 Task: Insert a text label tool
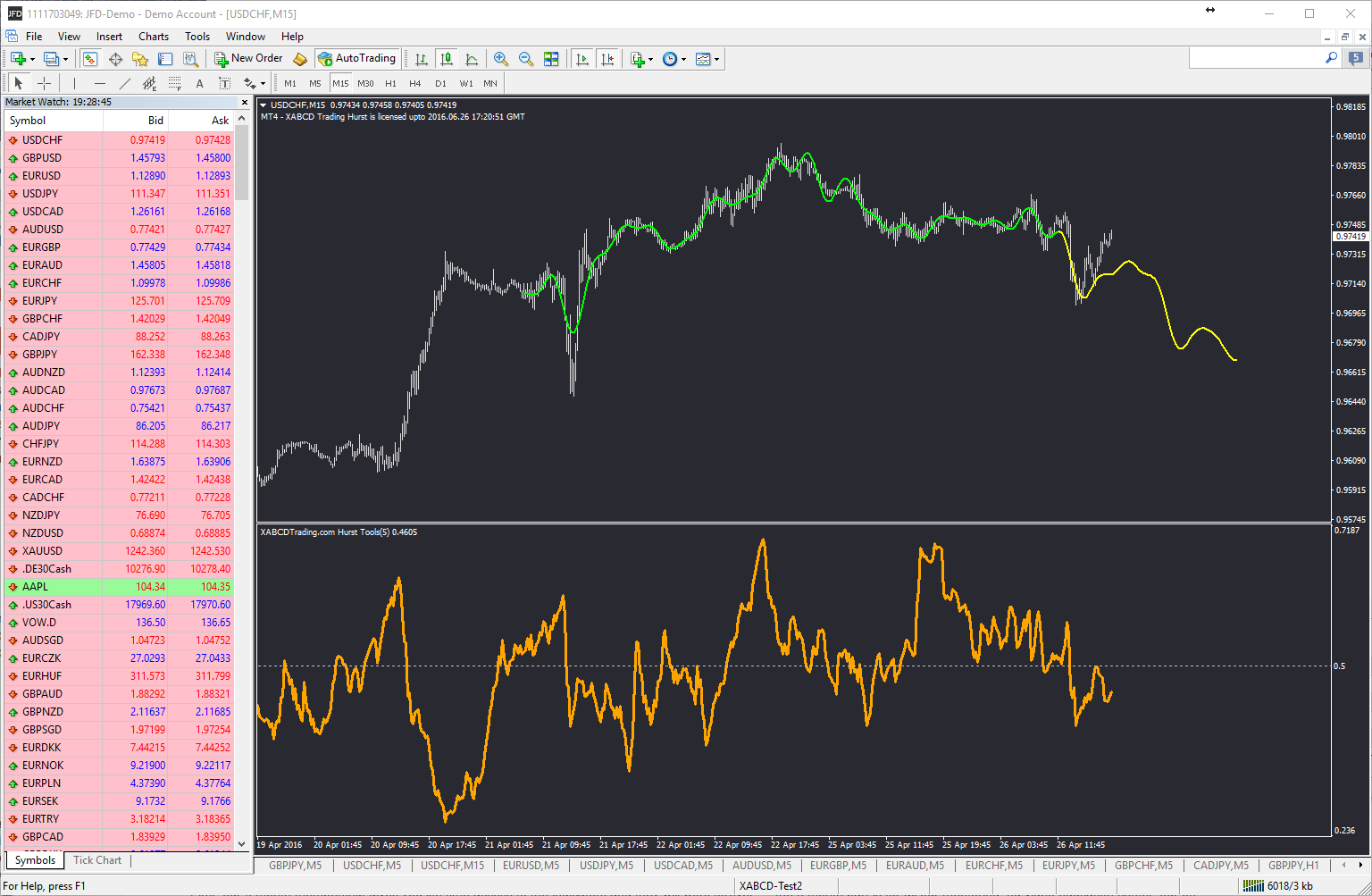(224, 83)
